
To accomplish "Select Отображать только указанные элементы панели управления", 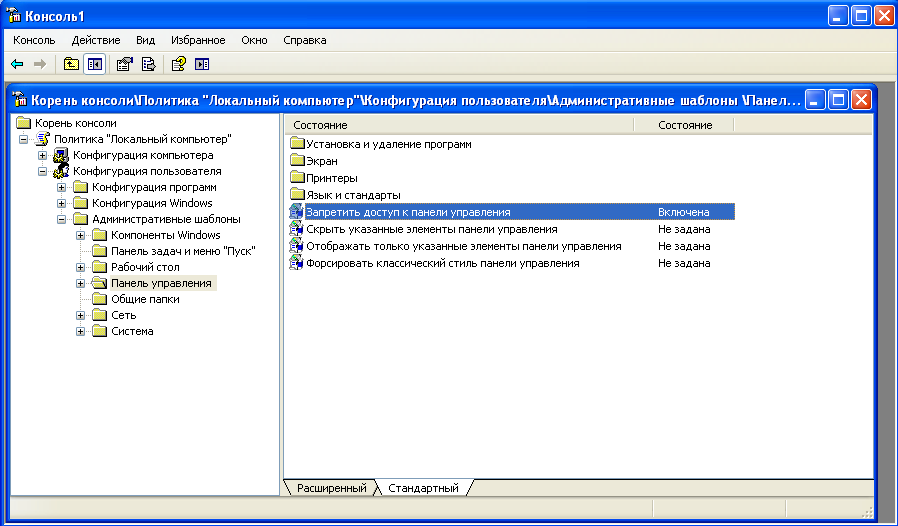I will (464, 246).
